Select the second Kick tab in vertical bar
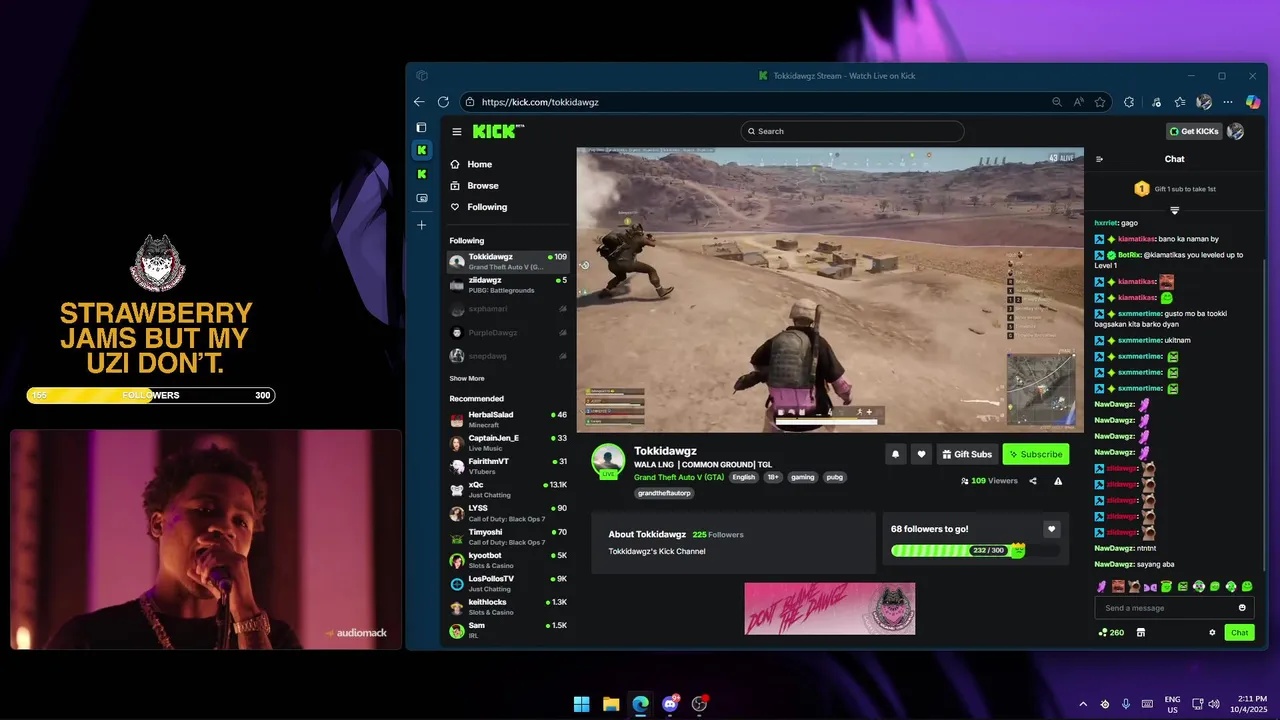1280x720 pixels. [x=421, y=174]
